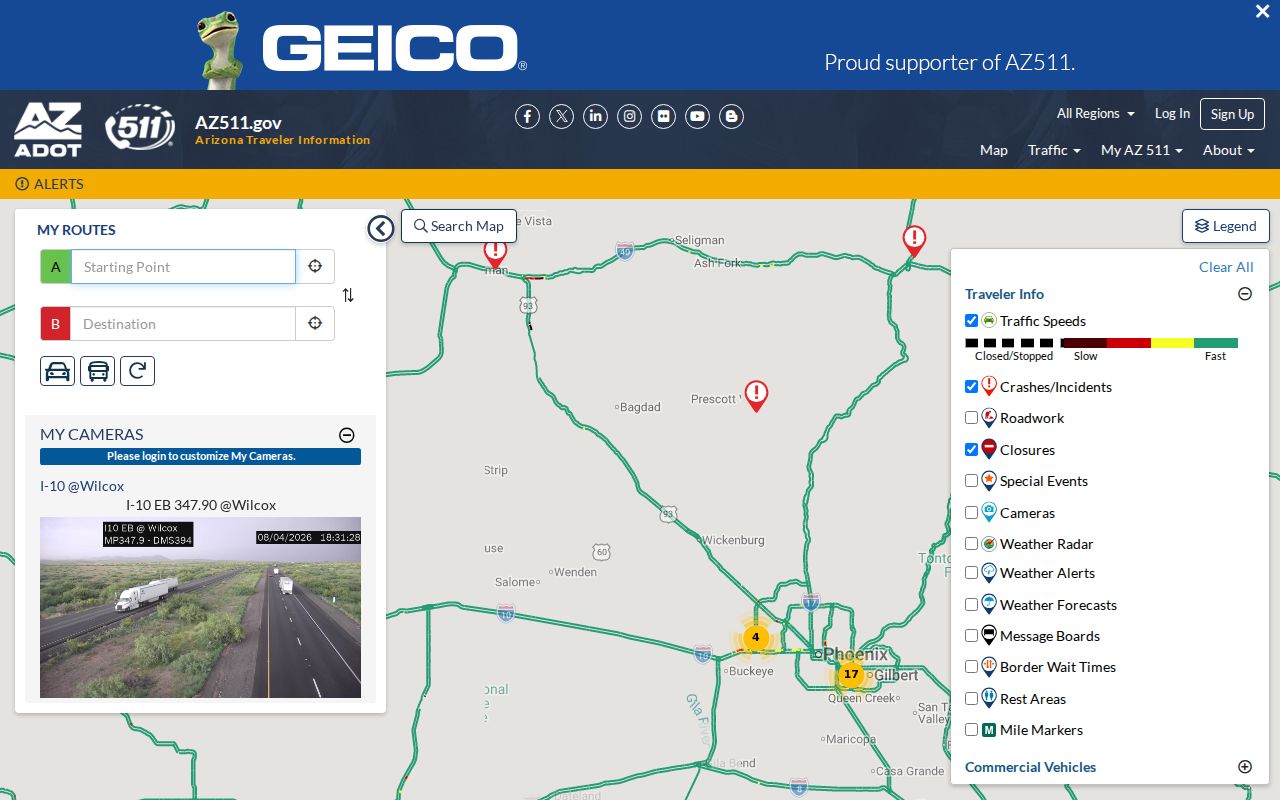Enable Weather Forecasts layer checkbox

click(x=971, y=604)
